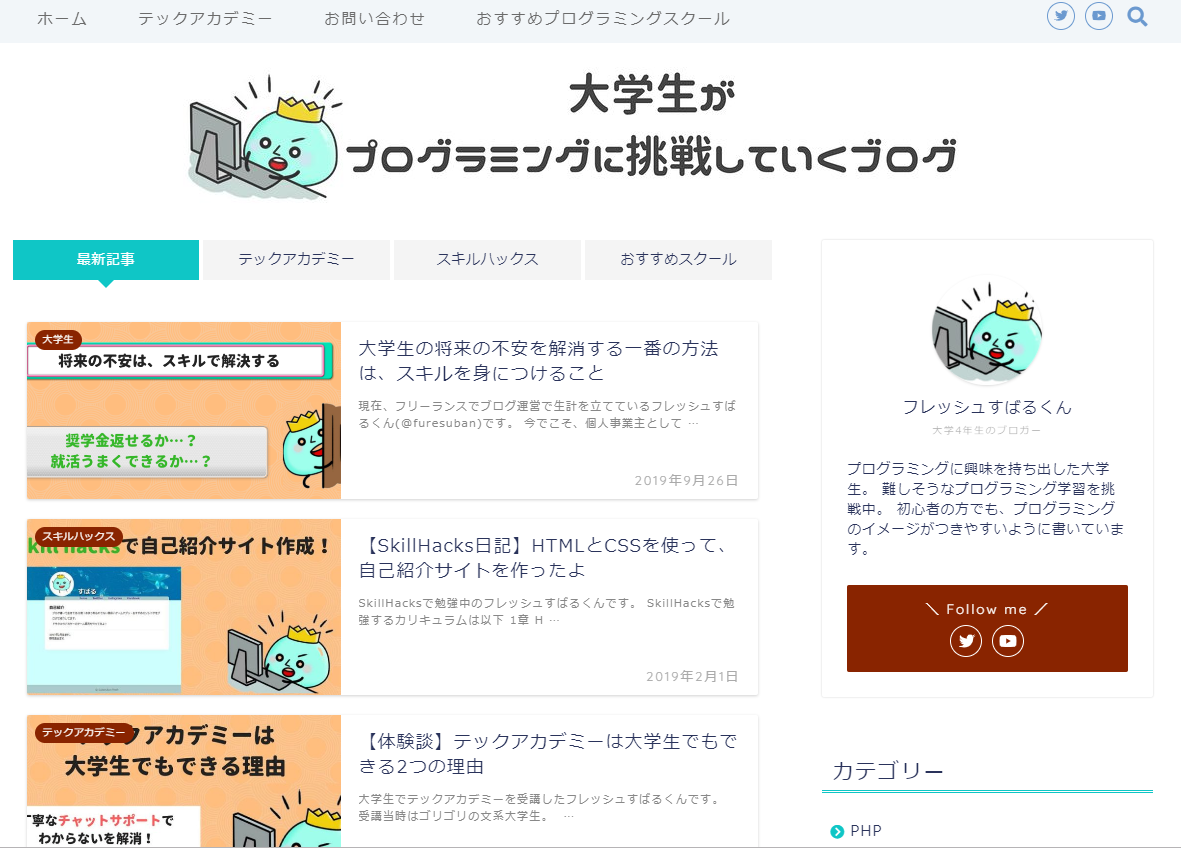Click the date 2019年2月1日
Viewport: 1181px width, 853px height.
(692, 677)
